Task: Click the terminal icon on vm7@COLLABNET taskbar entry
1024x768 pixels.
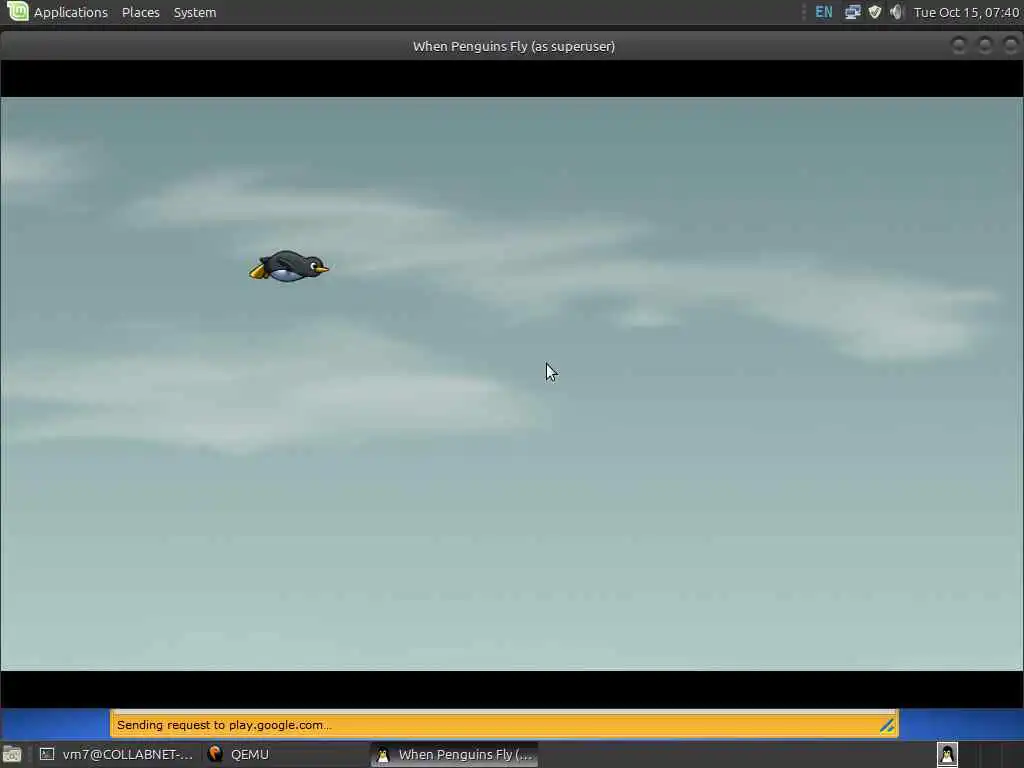Action: coord(46,754)
